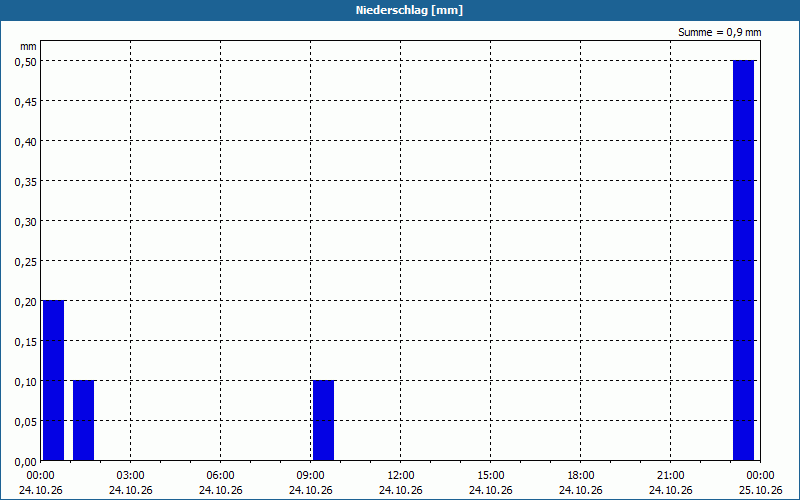800x500 pixels.
Task: Select the 0,10 mm bar after 09:00
Action: pos(323,420)
